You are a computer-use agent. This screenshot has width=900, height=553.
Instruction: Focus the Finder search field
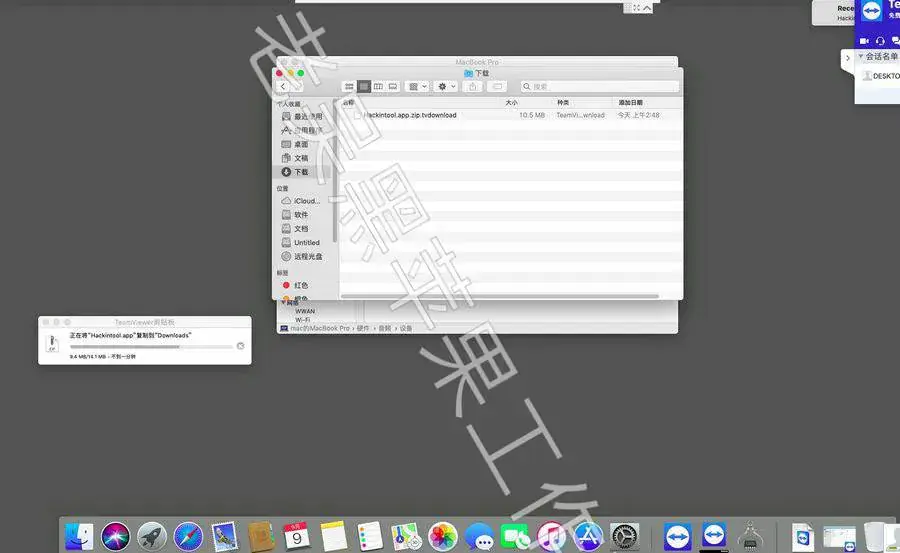point(600,86)
